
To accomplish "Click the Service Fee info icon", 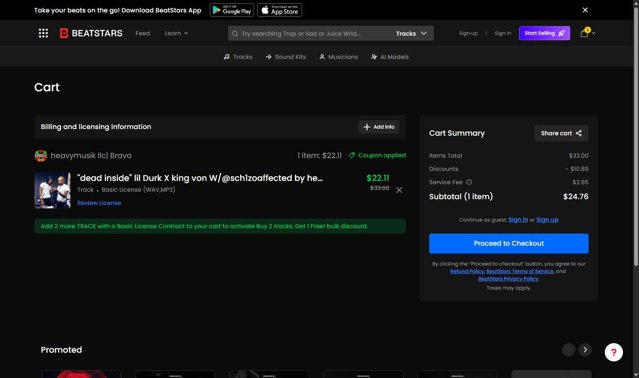I will point(469,182).
